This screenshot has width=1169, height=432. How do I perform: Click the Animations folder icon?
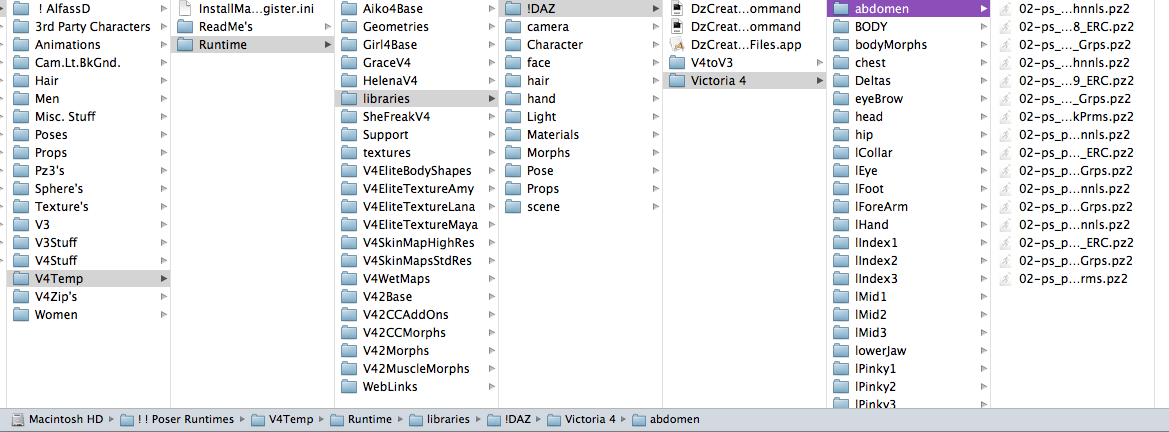[x=22, y=45]
